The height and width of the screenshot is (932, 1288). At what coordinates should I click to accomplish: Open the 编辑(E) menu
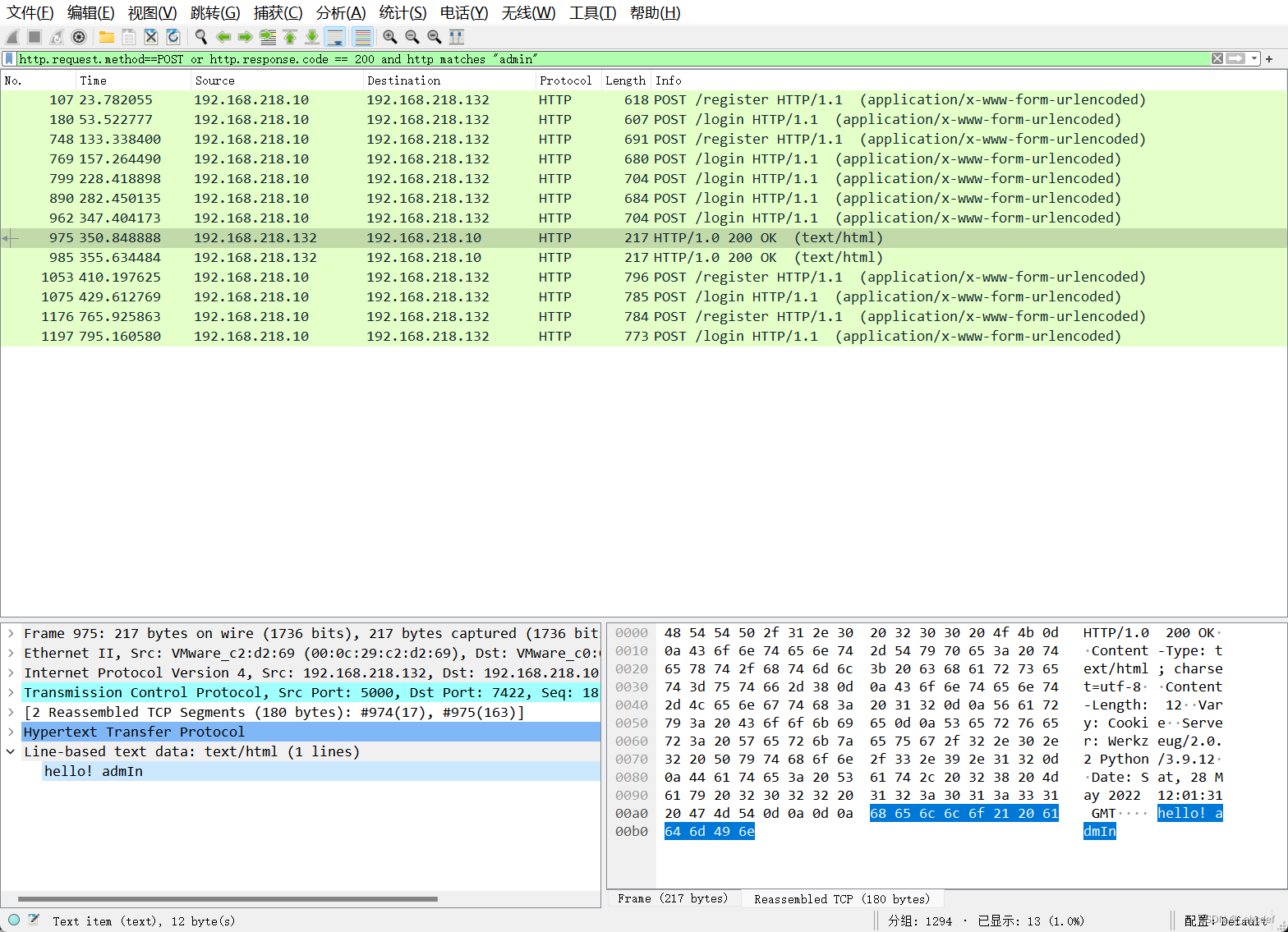pyautogui.click(x=91, y=13)
